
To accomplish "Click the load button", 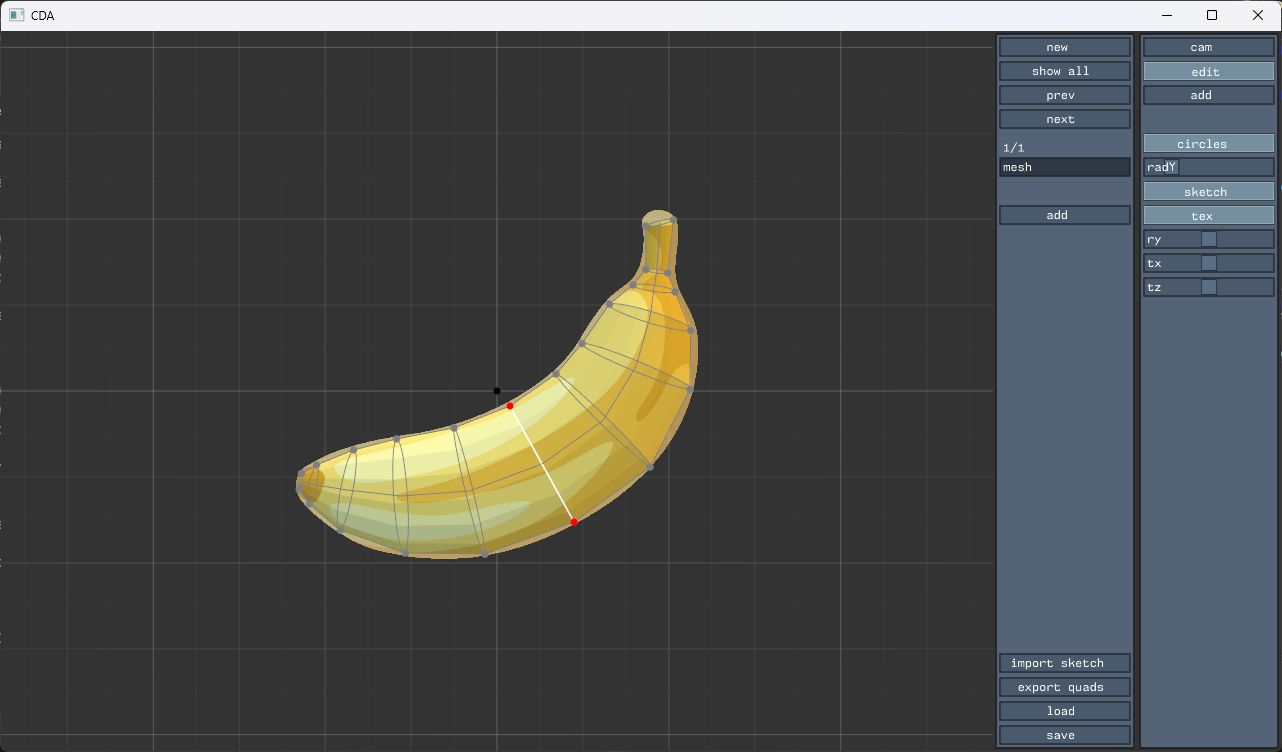I will pyautogui.click(x=1064, y=711).
